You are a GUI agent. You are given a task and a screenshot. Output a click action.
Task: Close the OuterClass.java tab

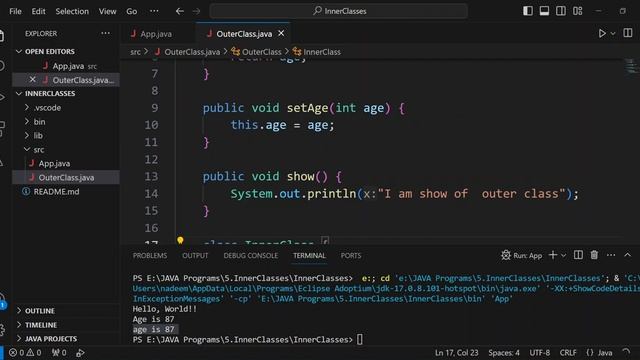pos(281,33)
